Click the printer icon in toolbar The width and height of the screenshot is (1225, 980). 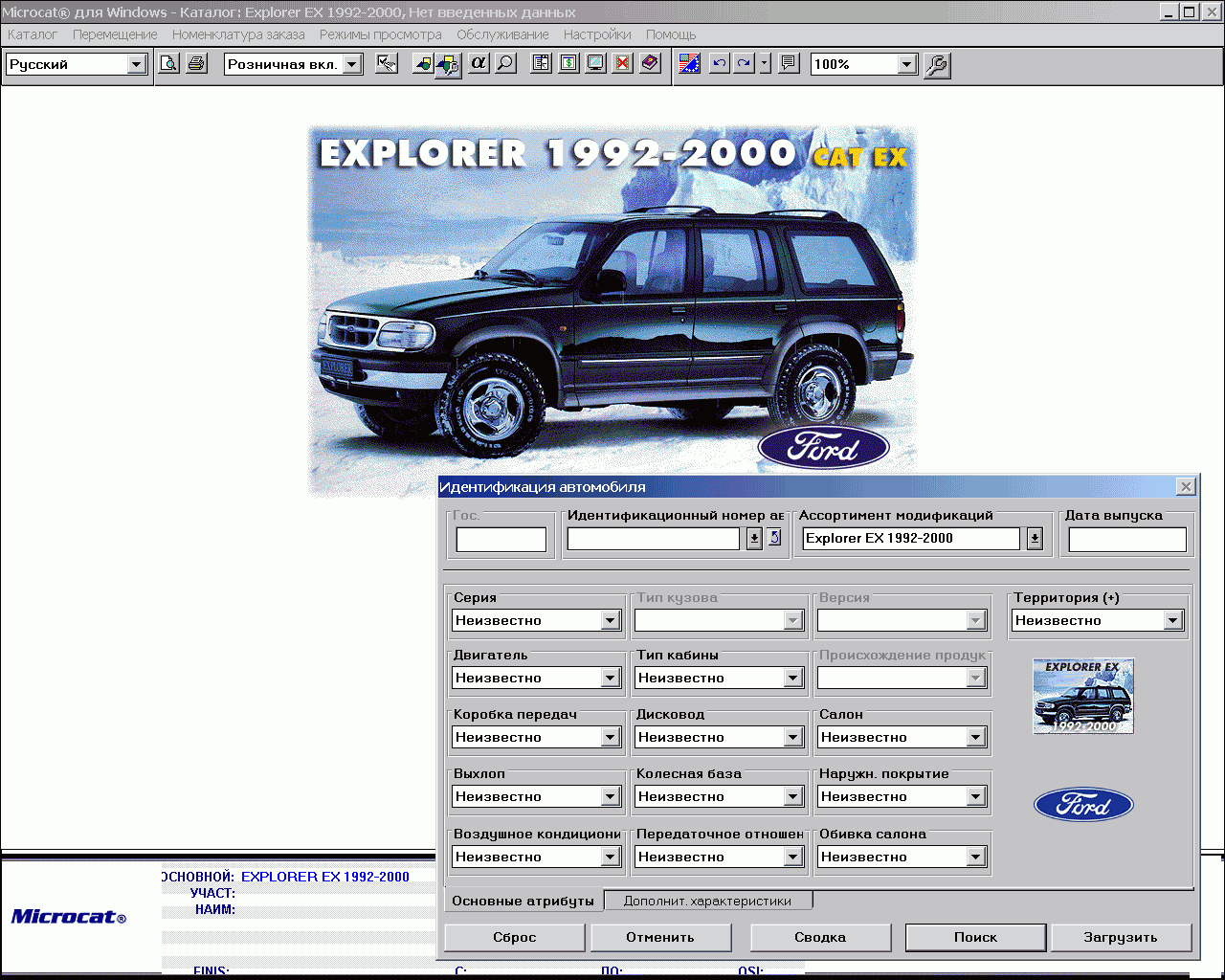pos(196,64)
